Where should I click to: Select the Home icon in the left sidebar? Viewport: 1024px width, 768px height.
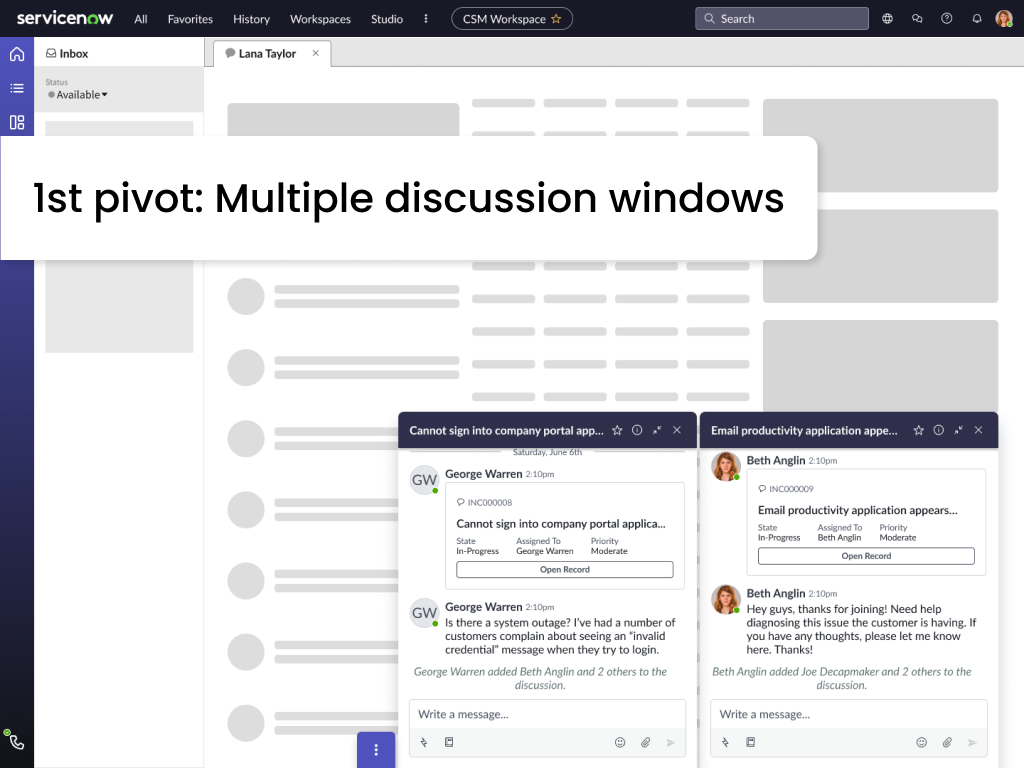(x=16, y=54)
